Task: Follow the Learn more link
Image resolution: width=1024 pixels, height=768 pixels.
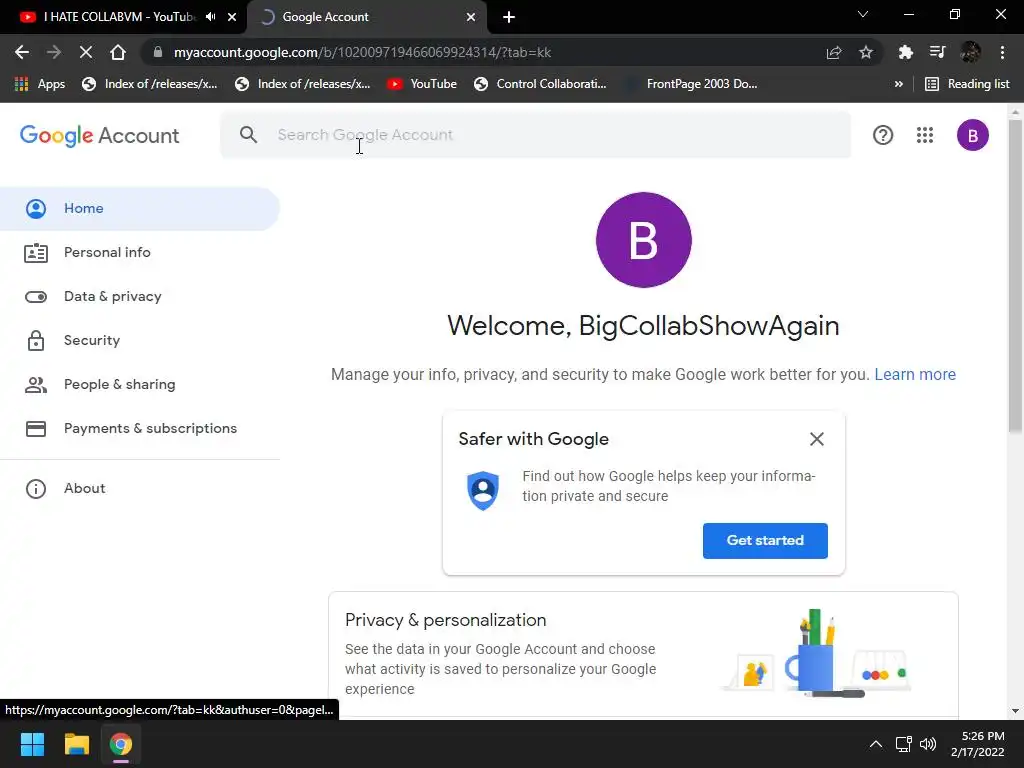Action: 915,374
